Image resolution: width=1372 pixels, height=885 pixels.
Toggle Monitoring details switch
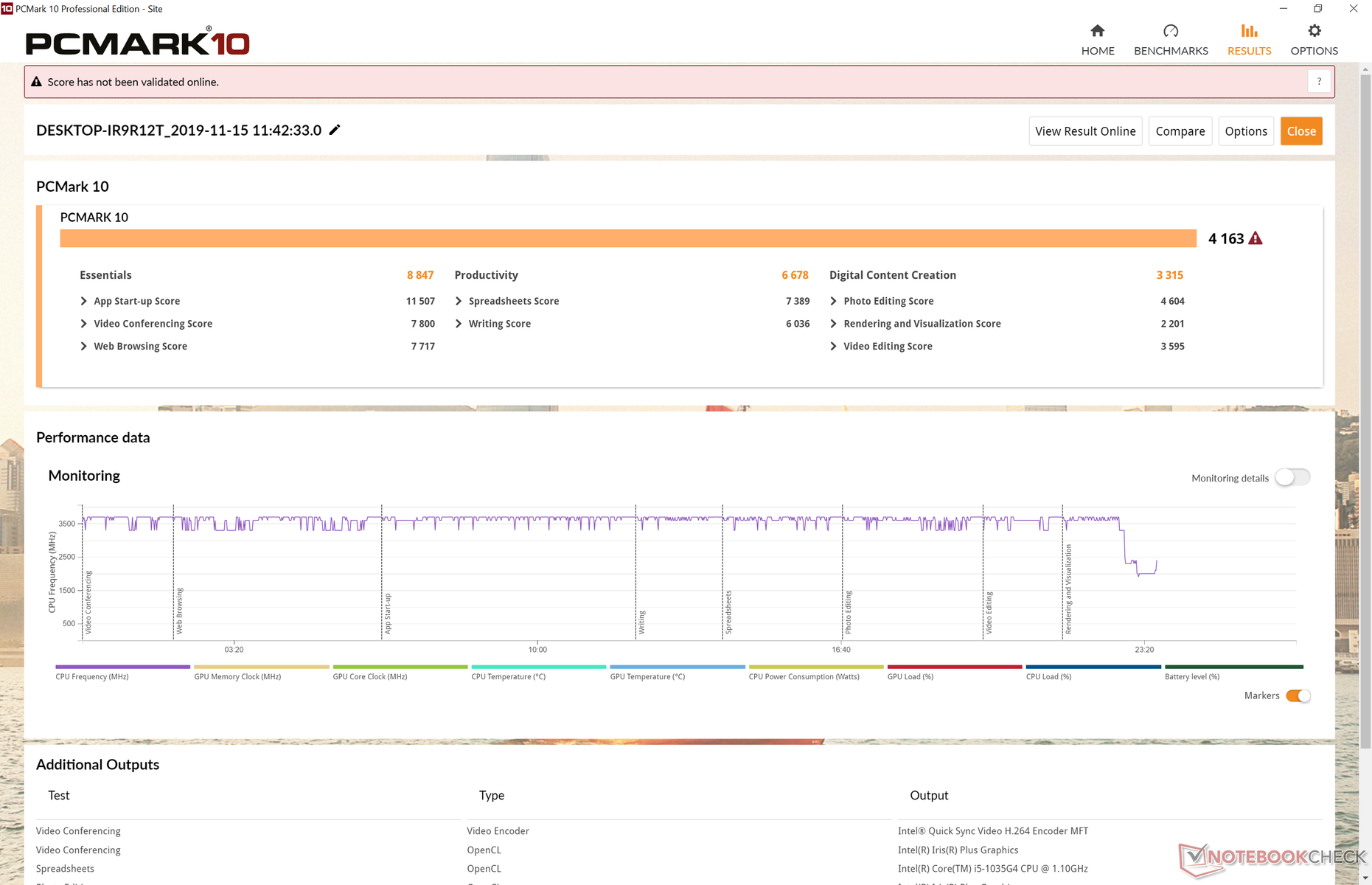coord(1292,478)
